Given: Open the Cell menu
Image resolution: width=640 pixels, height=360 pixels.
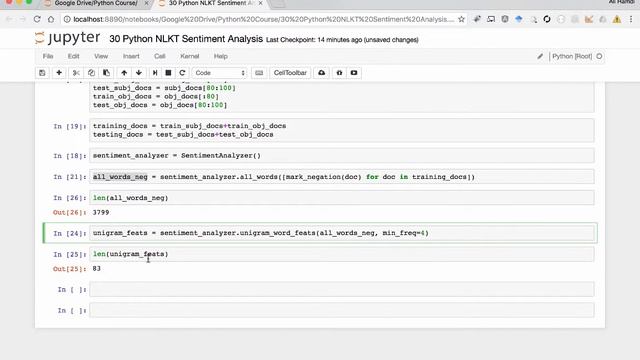Looking at the screenshot, I should [x=160, y=56].
